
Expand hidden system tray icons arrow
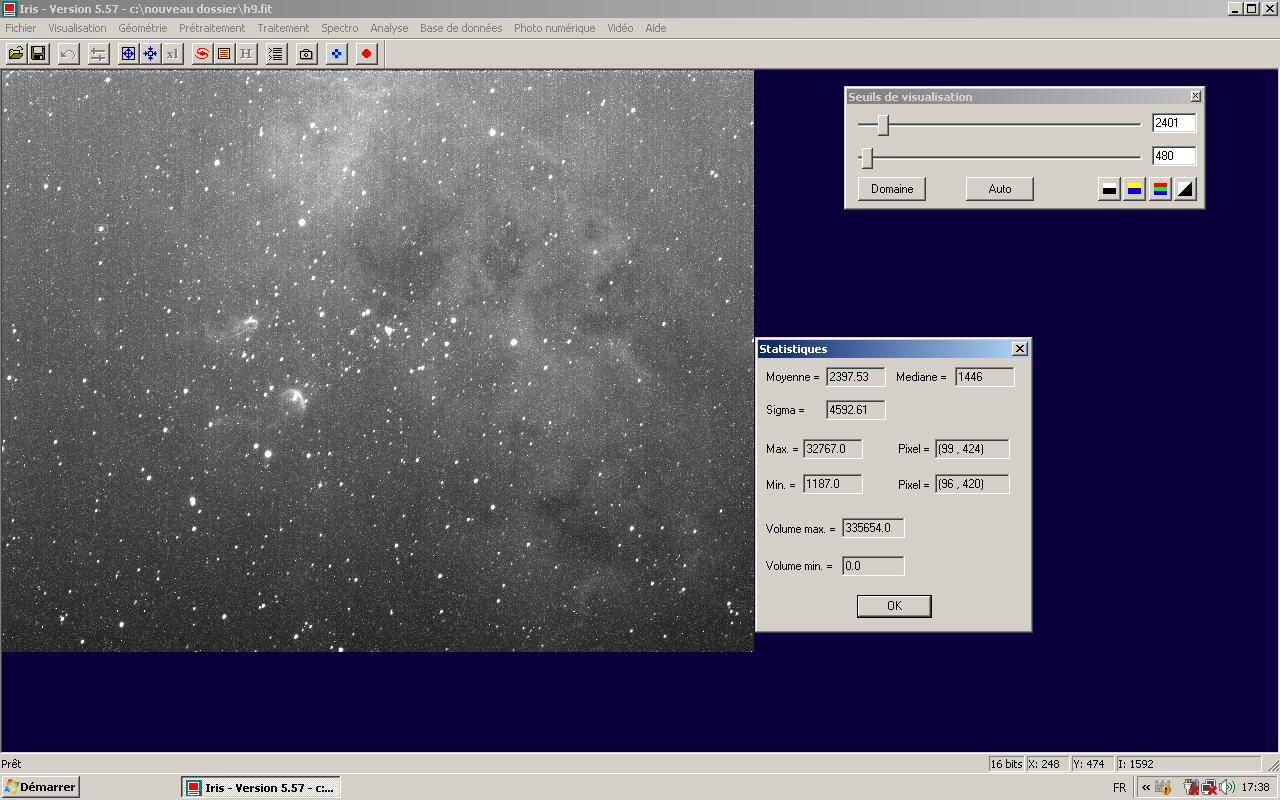pos(1146,787)
